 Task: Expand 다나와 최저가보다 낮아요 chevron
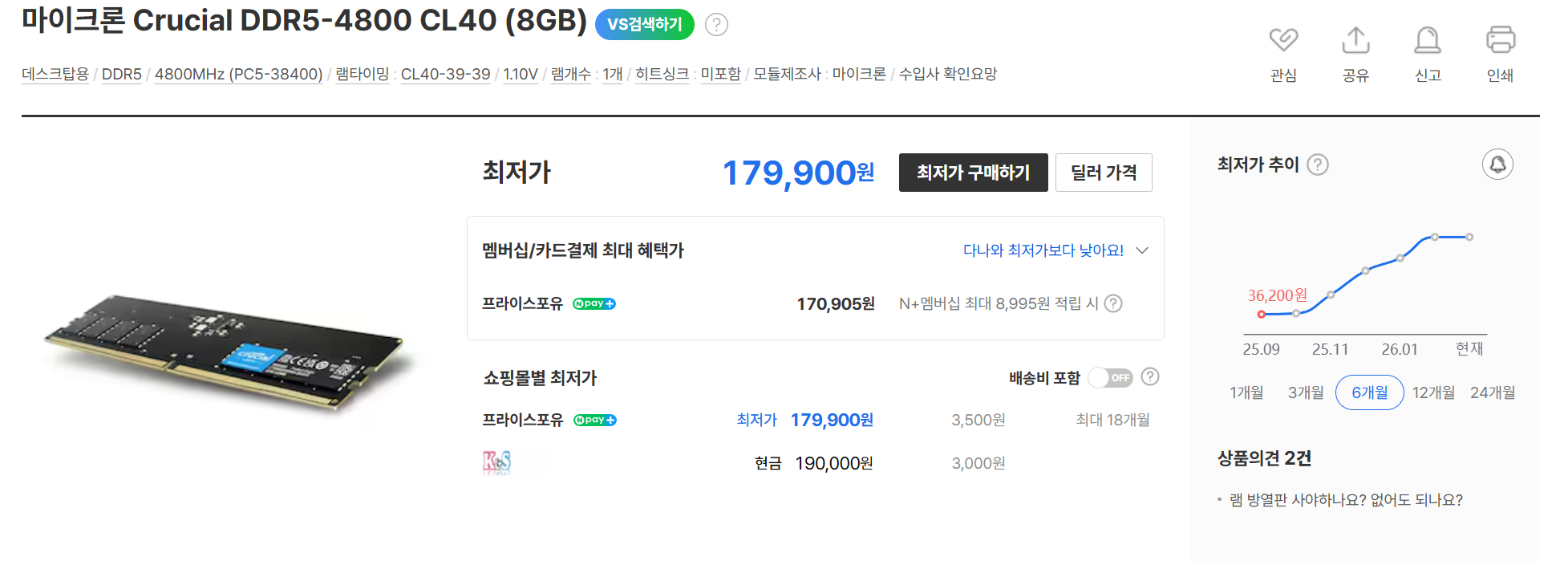tap(1143, 250)
